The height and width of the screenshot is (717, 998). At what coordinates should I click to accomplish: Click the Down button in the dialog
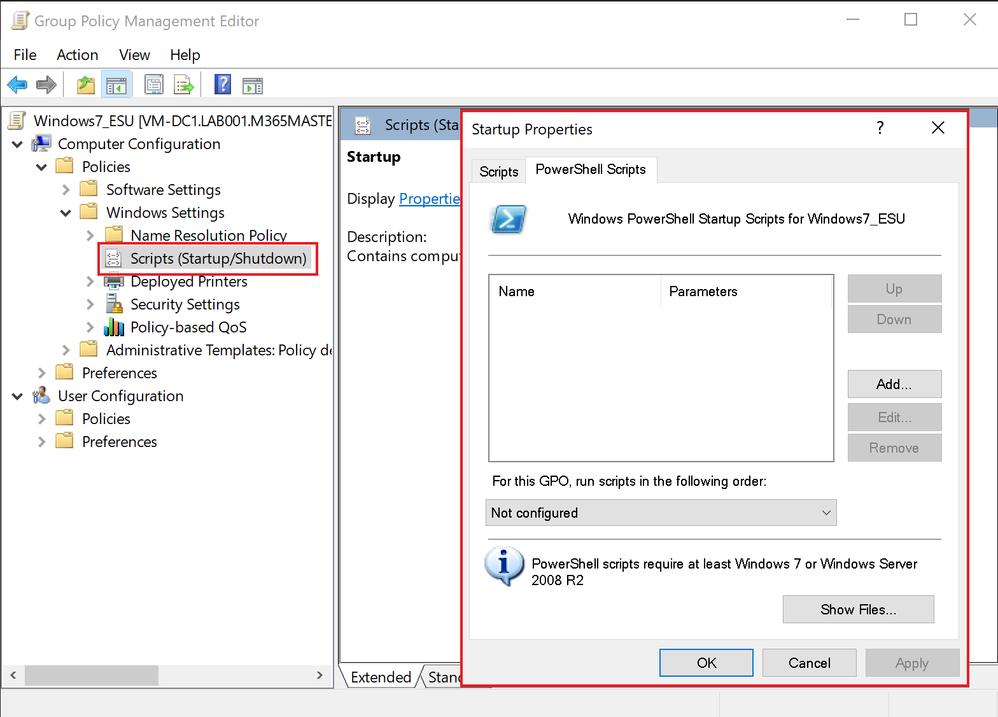894,319
